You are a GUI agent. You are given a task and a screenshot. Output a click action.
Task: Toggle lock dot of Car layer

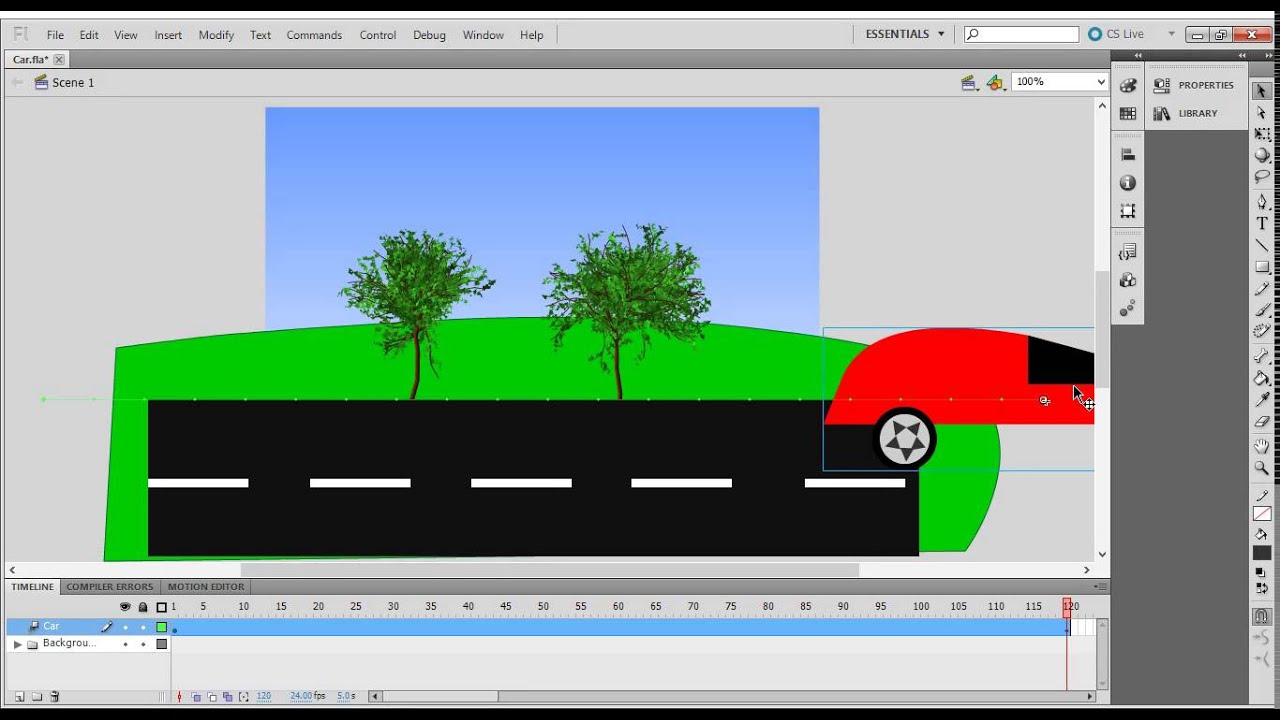143,627
